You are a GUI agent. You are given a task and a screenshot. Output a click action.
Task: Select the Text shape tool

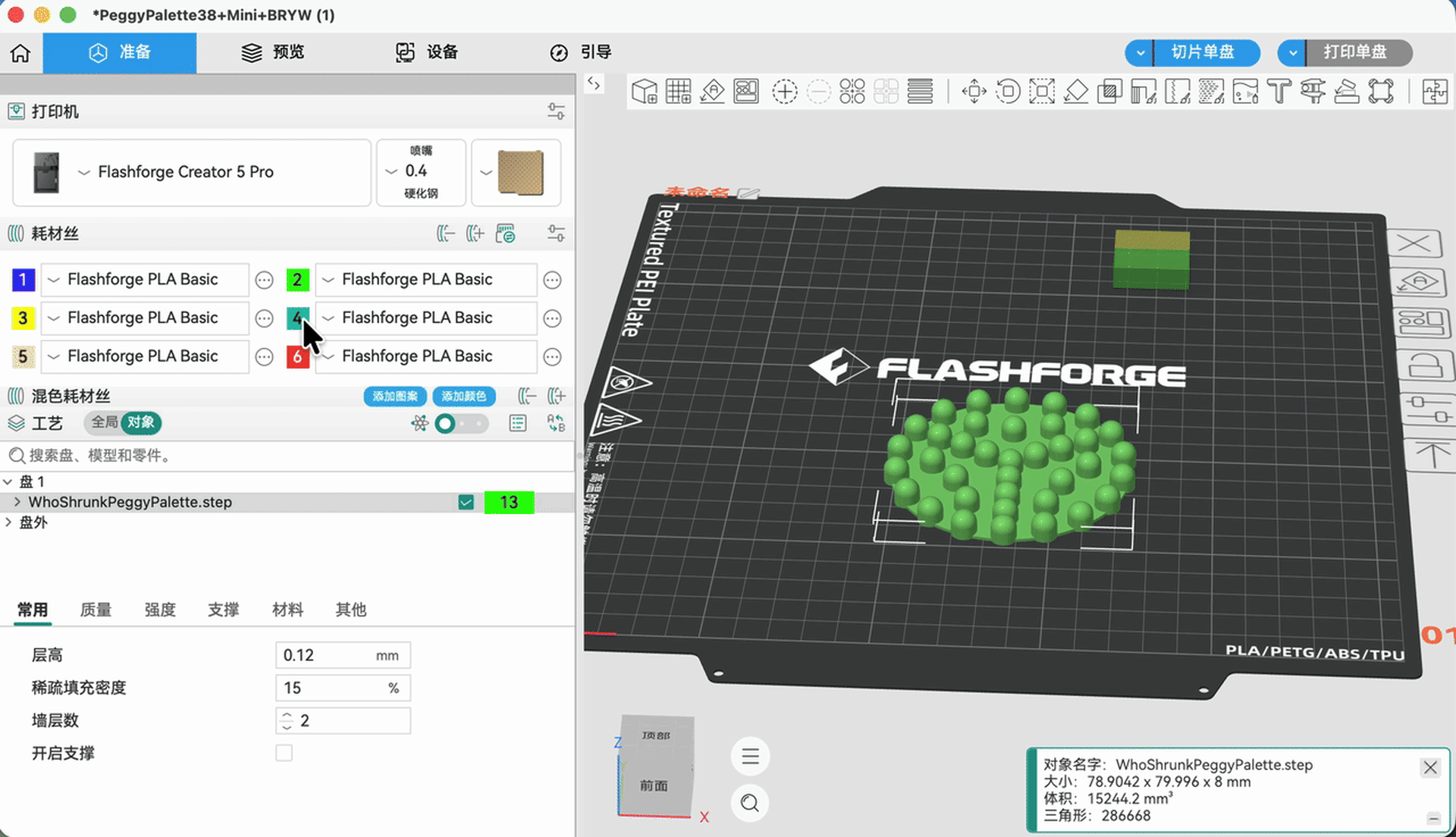click(1279, 92)
